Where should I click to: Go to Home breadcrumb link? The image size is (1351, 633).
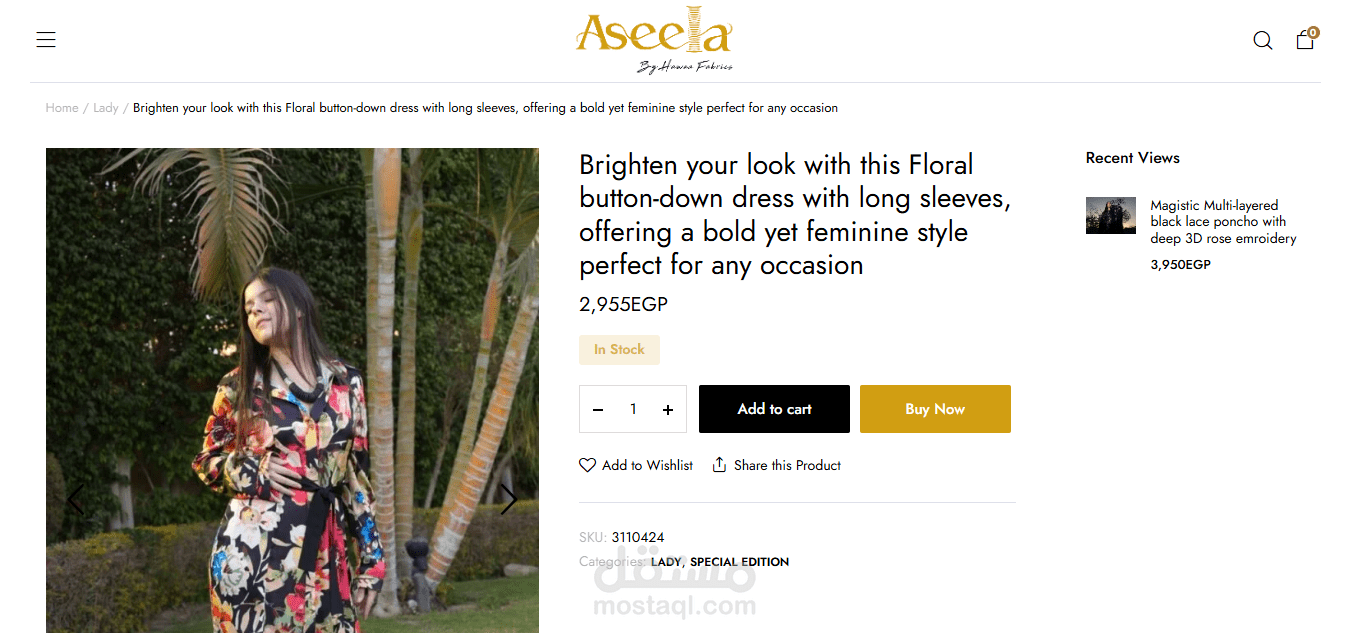pos(61,108)
